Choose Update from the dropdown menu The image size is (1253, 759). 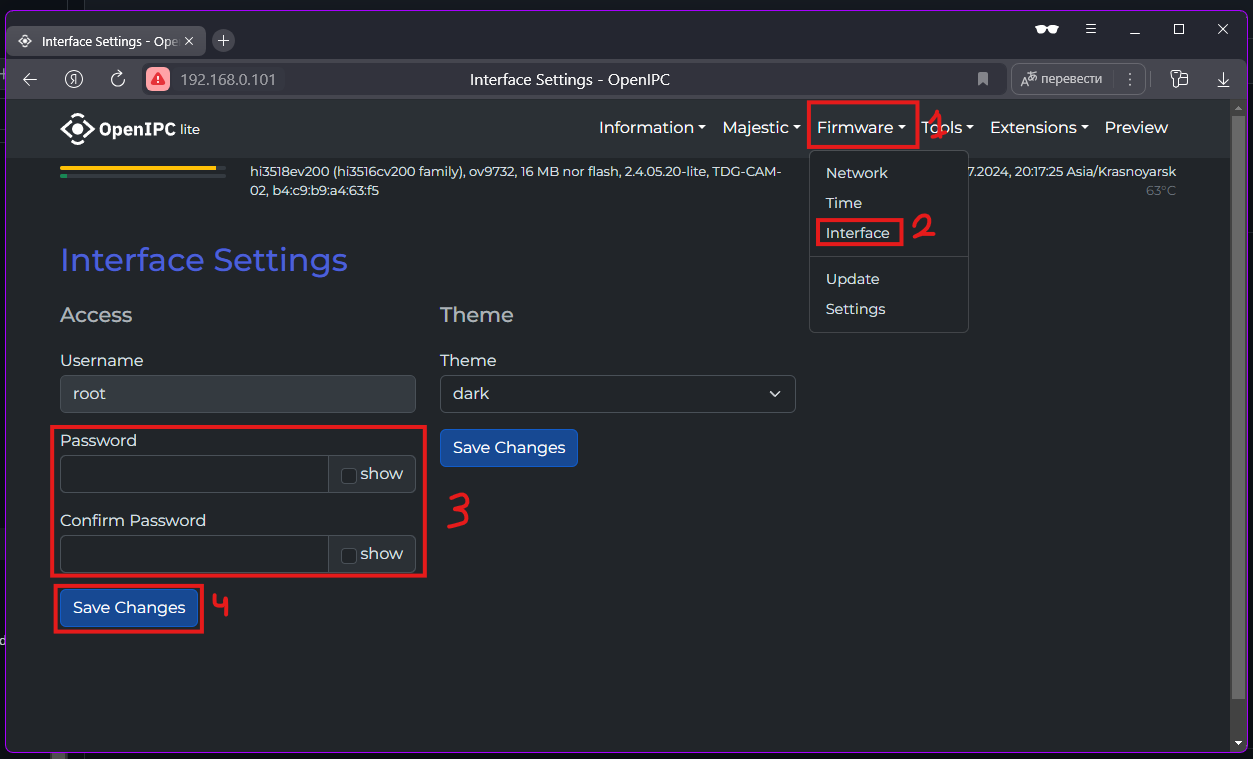(x=852, y=279)
